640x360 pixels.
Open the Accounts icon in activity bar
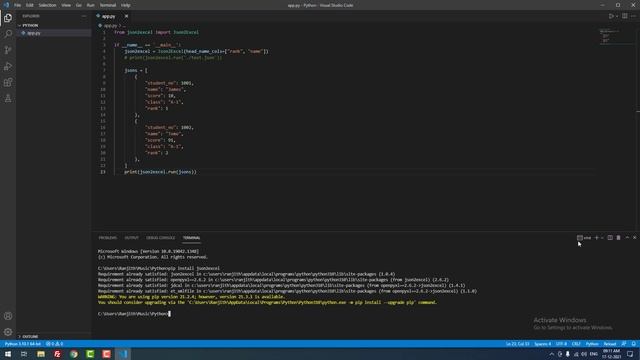[x=8, y=316]
